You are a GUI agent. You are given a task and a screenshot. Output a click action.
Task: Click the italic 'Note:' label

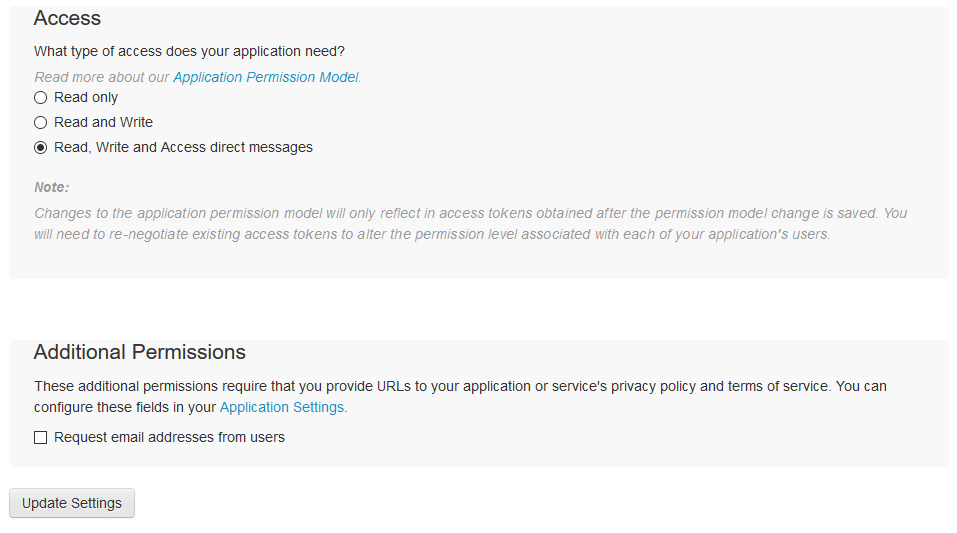tap(51, 187)
